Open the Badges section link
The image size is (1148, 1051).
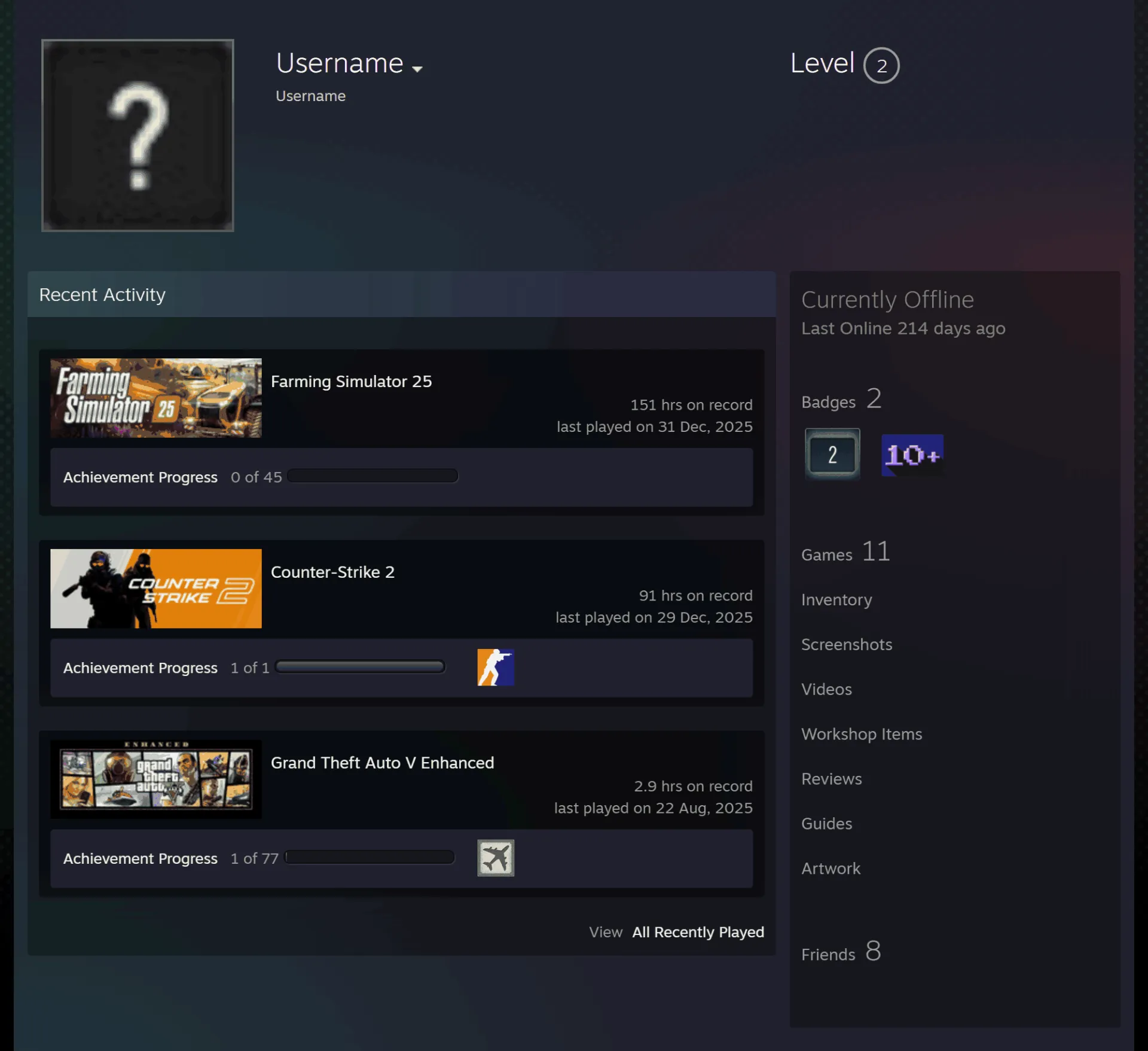842,399
